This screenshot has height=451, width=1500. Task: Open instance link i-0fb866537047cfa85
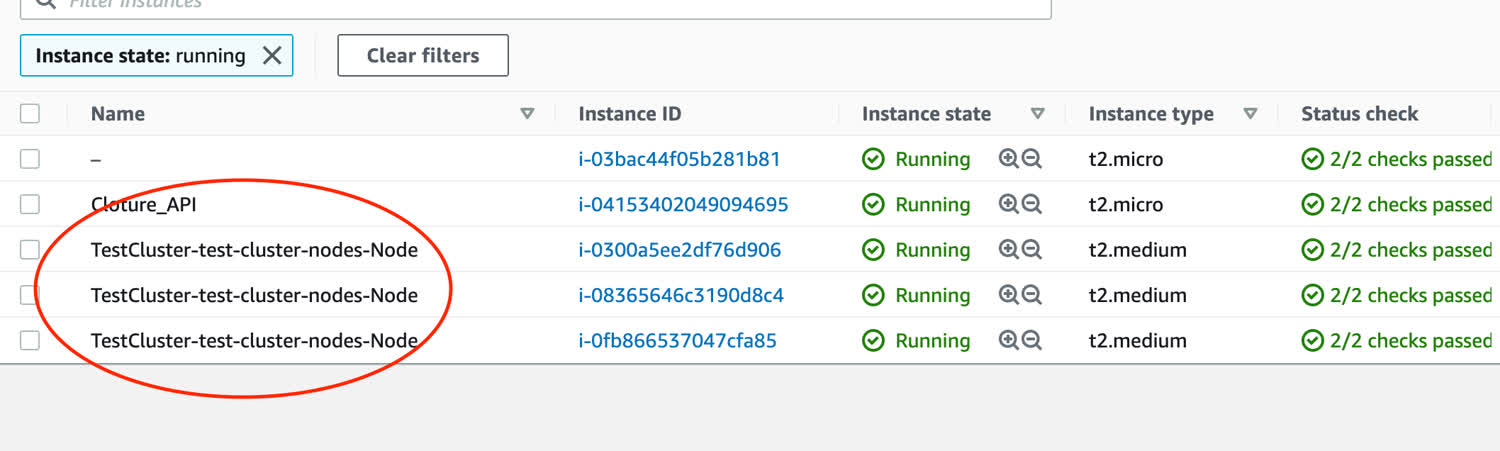(677, 340)
